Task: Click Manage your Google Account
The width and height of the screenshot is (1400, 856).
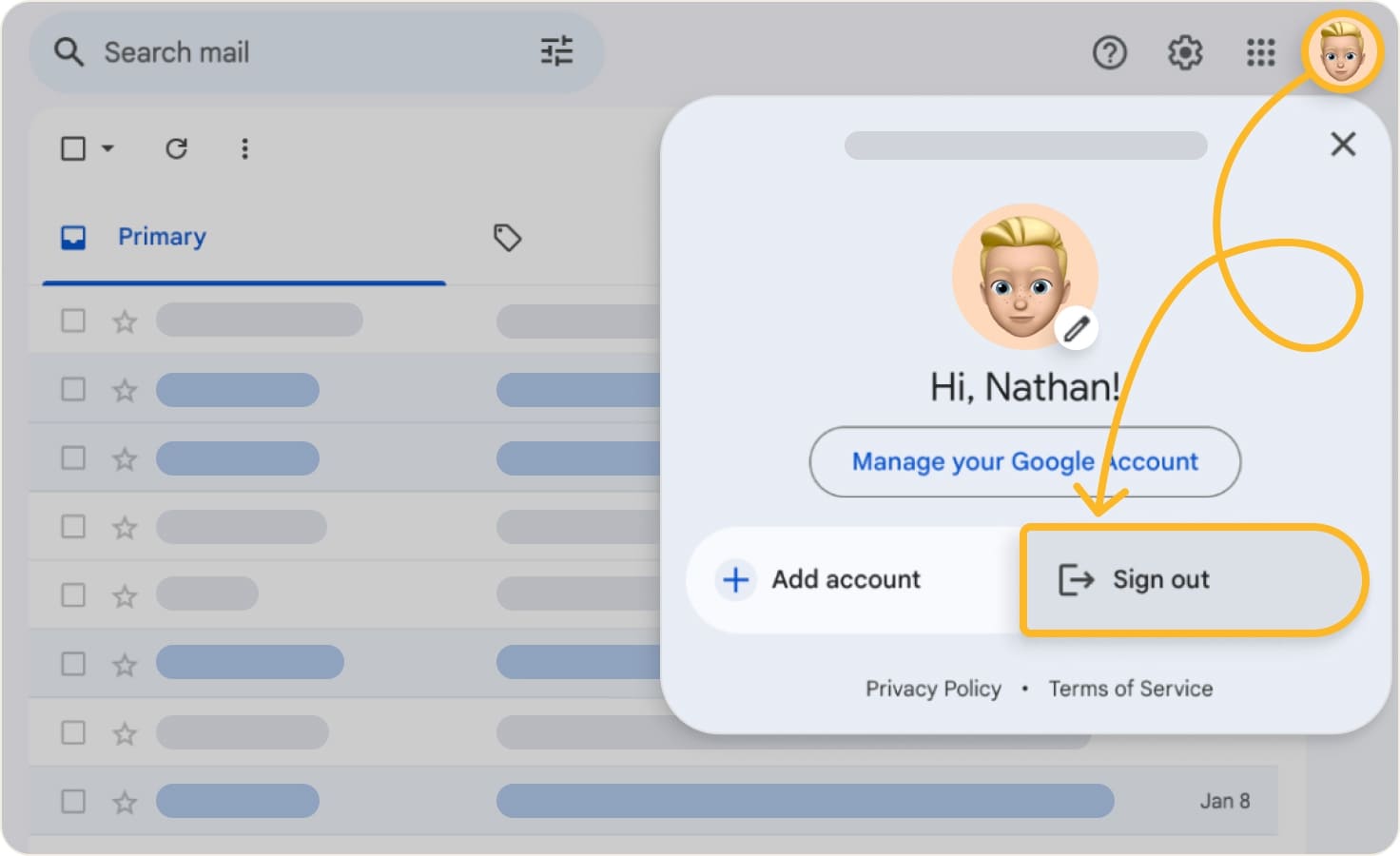Action: click(1024, 462)
